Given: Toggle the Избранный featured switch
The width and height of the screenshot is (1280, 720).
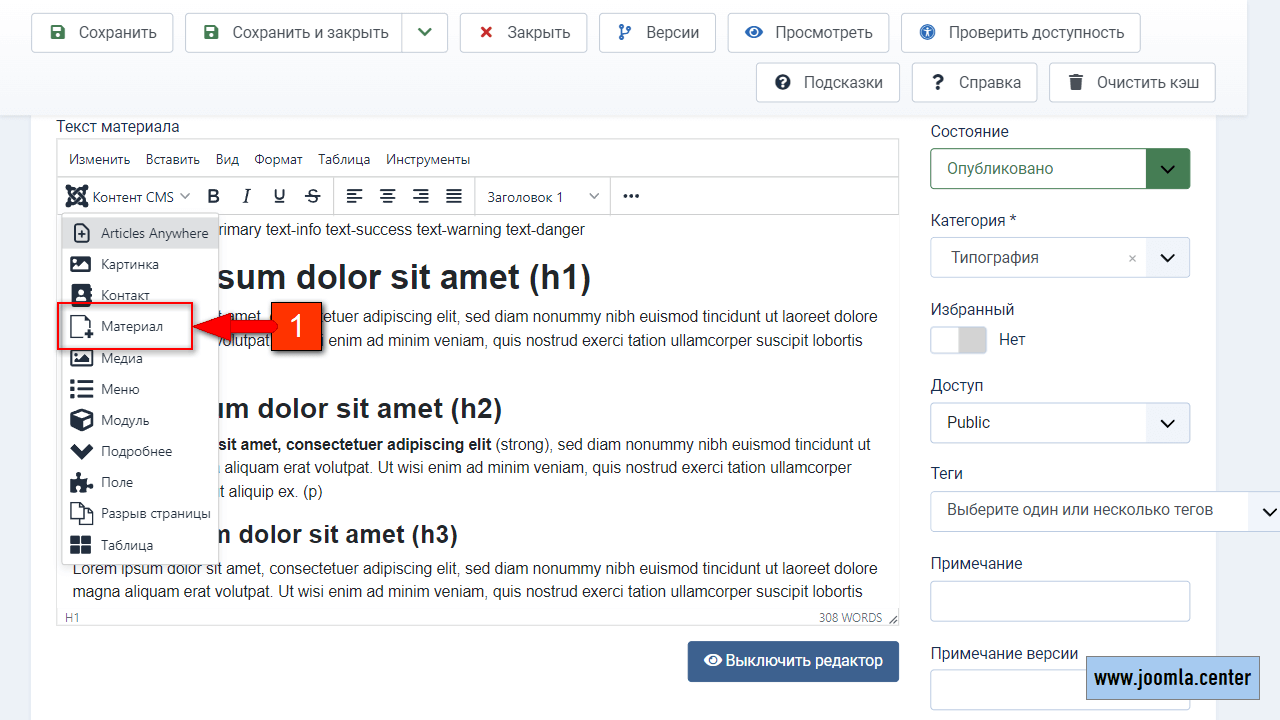Looking at the screenshot, I should tap(958, 340).
